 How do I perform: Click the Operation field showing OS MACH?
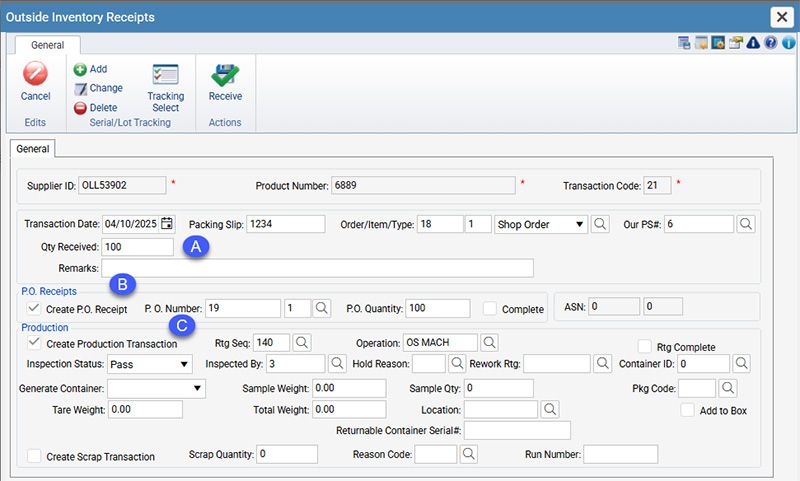[440, 343]
